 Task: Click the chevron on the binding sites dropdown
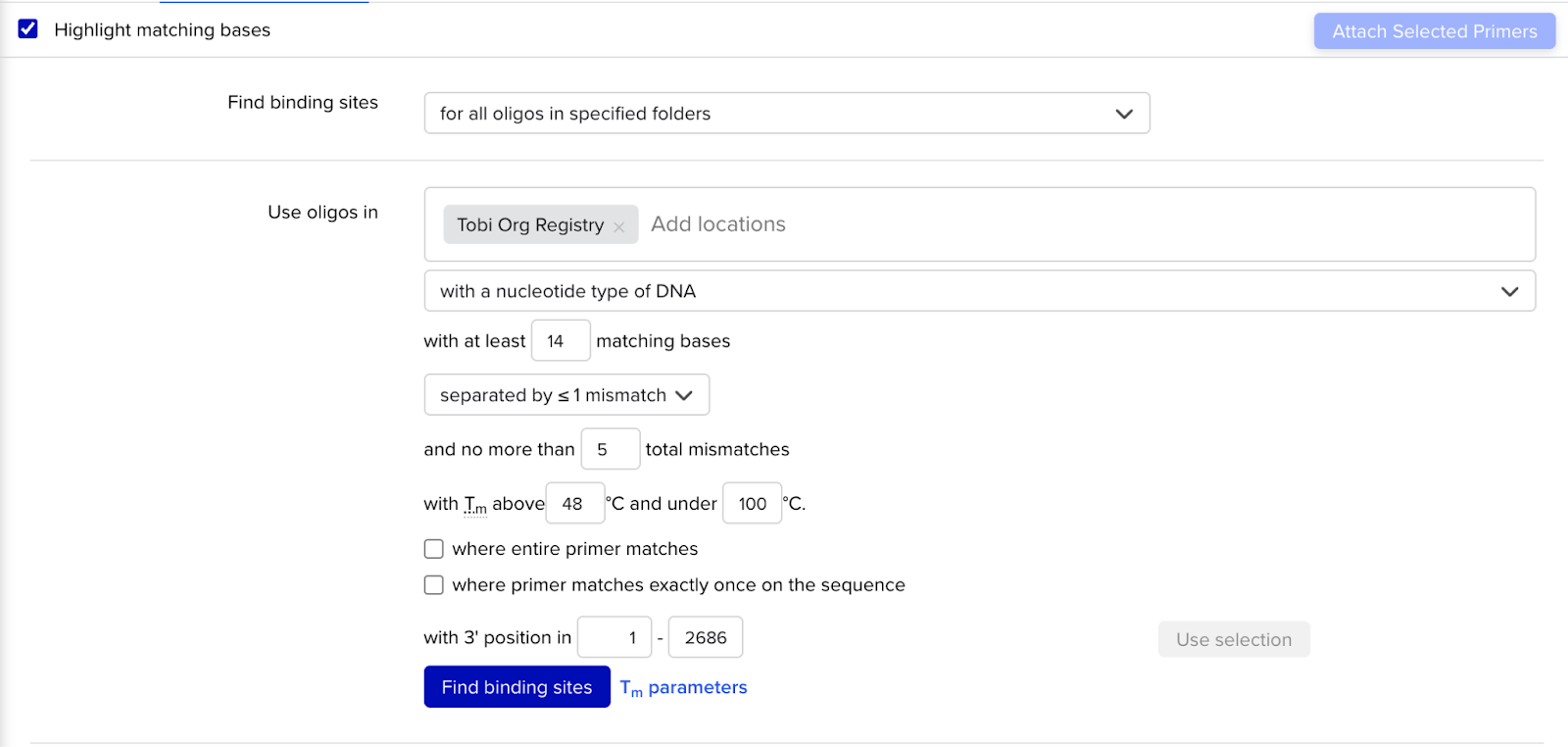tap(1123, 114)
